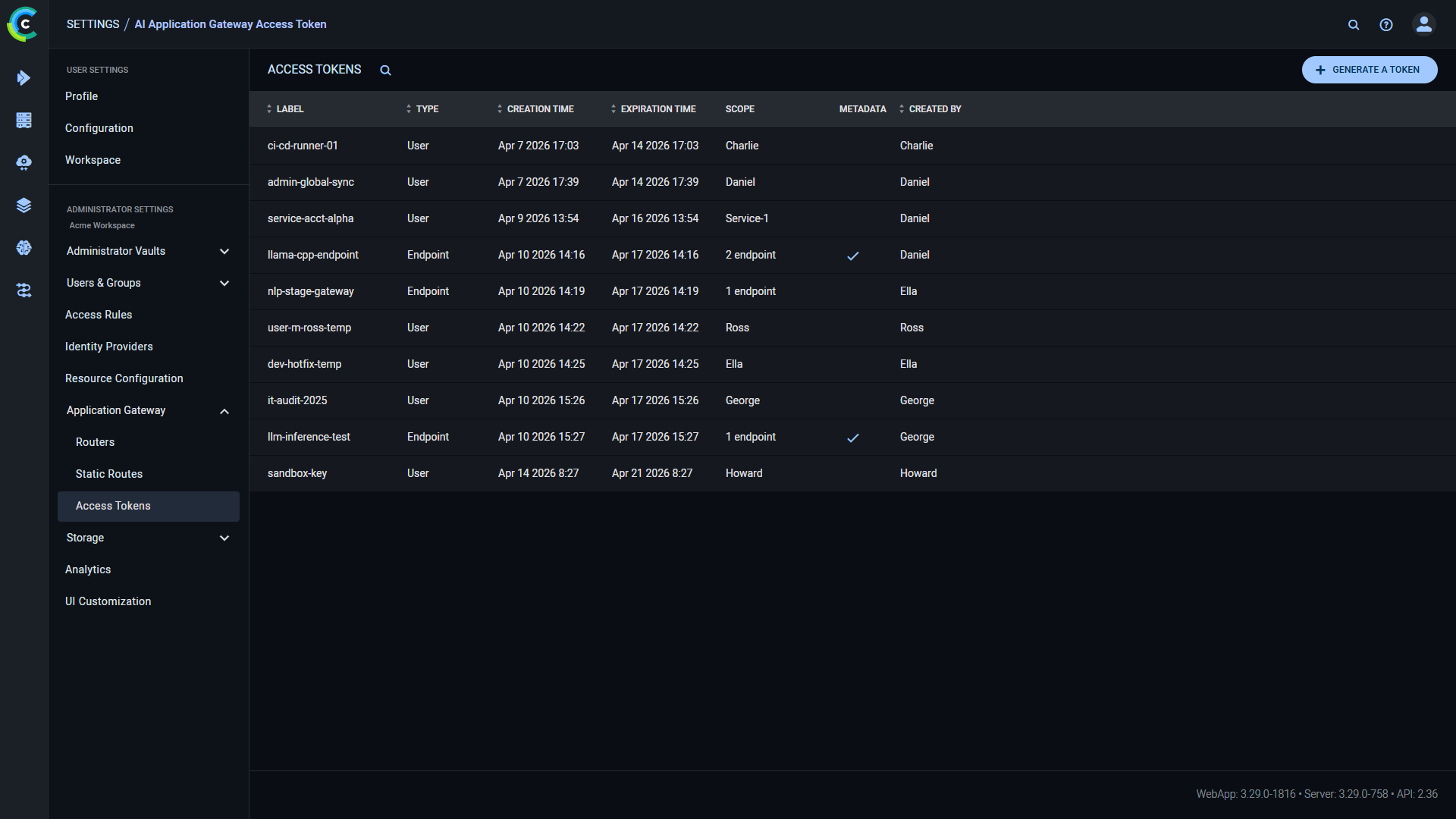Open the brain model sidebar icon

click(24, 247)
